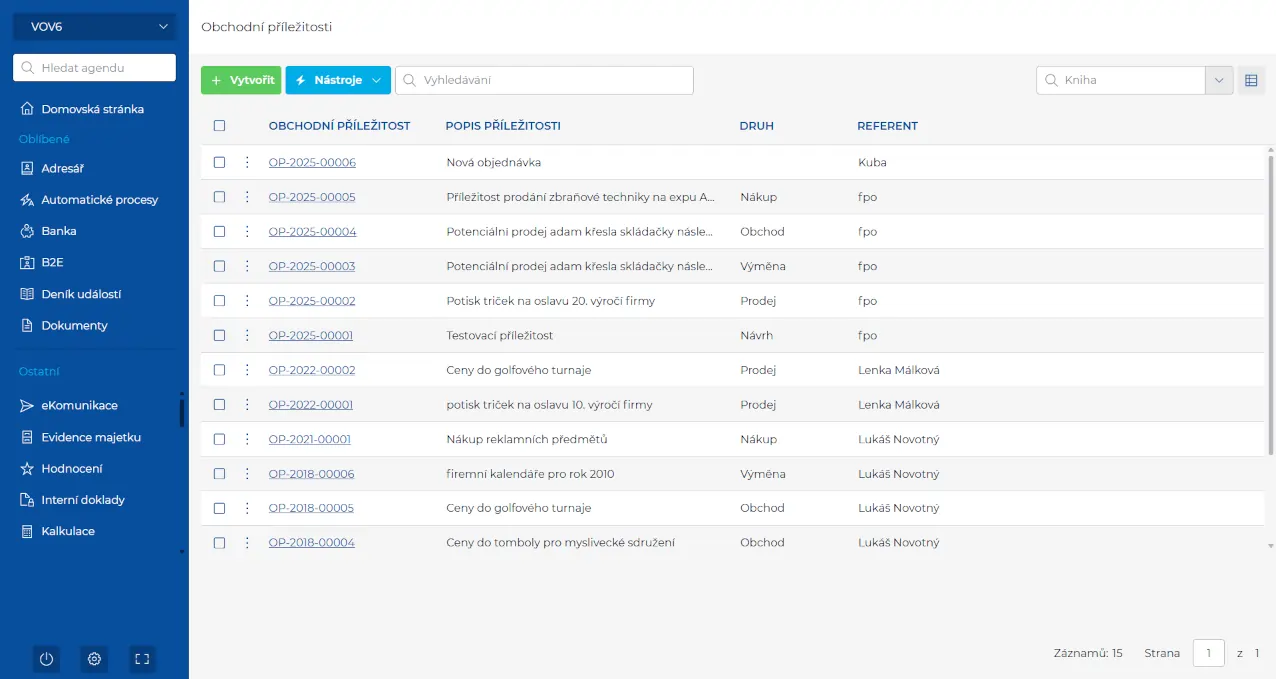Screen dimensions: 1276x679
Task: Check the box for OP-2025-00005
Action: click(x=220, y=197)
